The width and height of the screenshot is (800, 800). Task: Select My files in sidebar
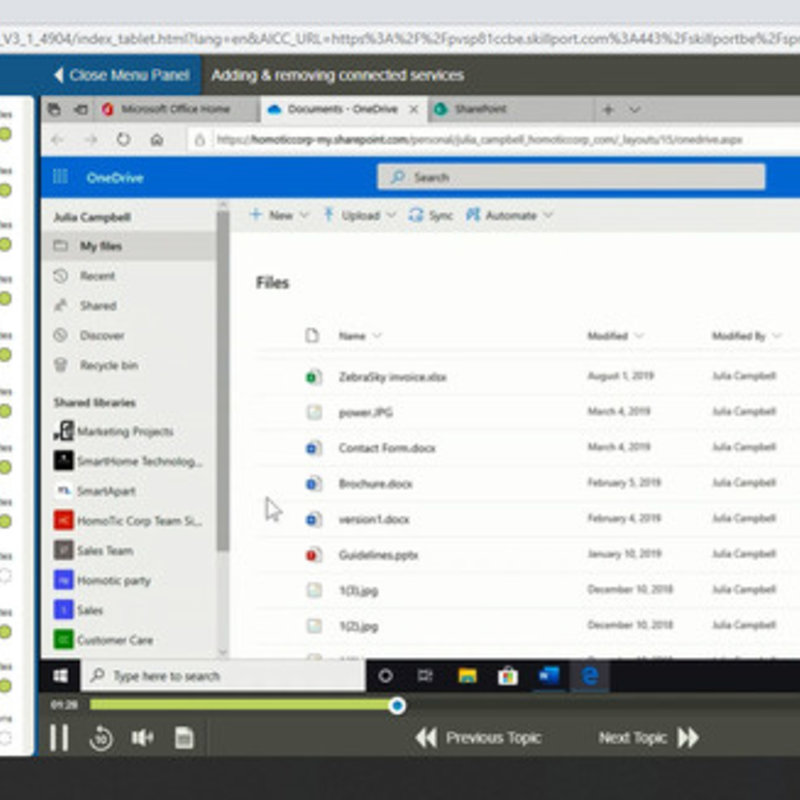[x=129, y=246]
